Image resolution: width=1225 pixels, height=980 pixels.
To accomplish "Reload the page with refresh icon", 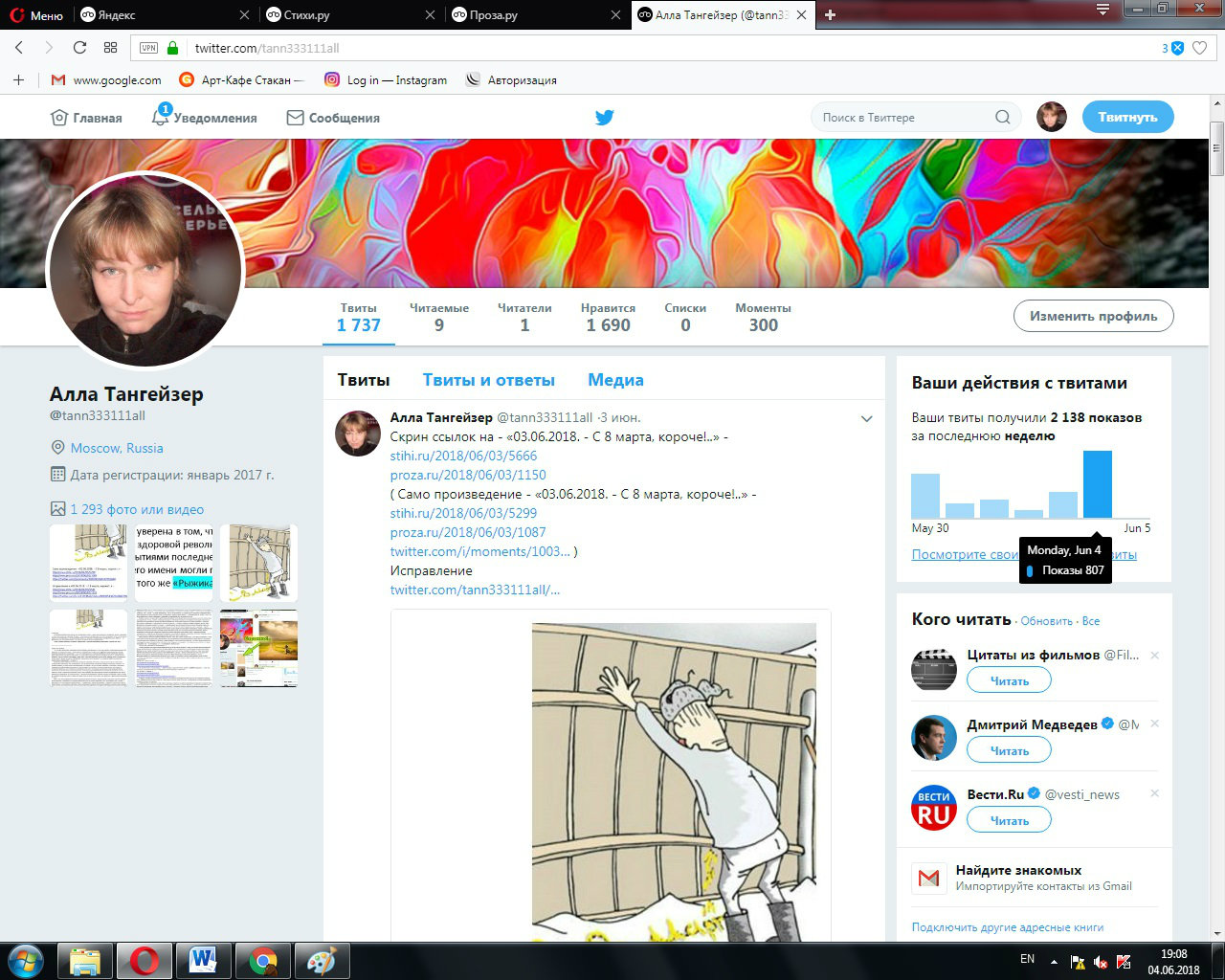I will (79, 48).
